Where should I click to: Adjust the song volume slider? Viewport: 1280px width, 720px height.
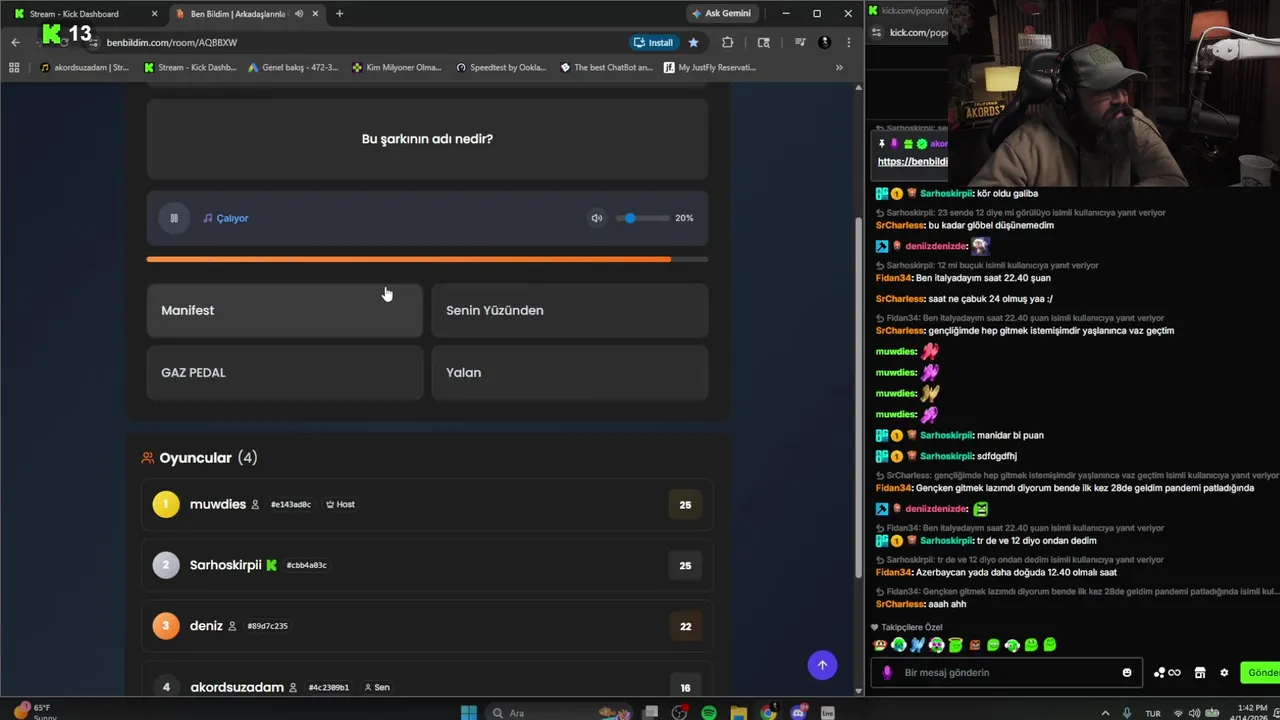pos(643,218)
